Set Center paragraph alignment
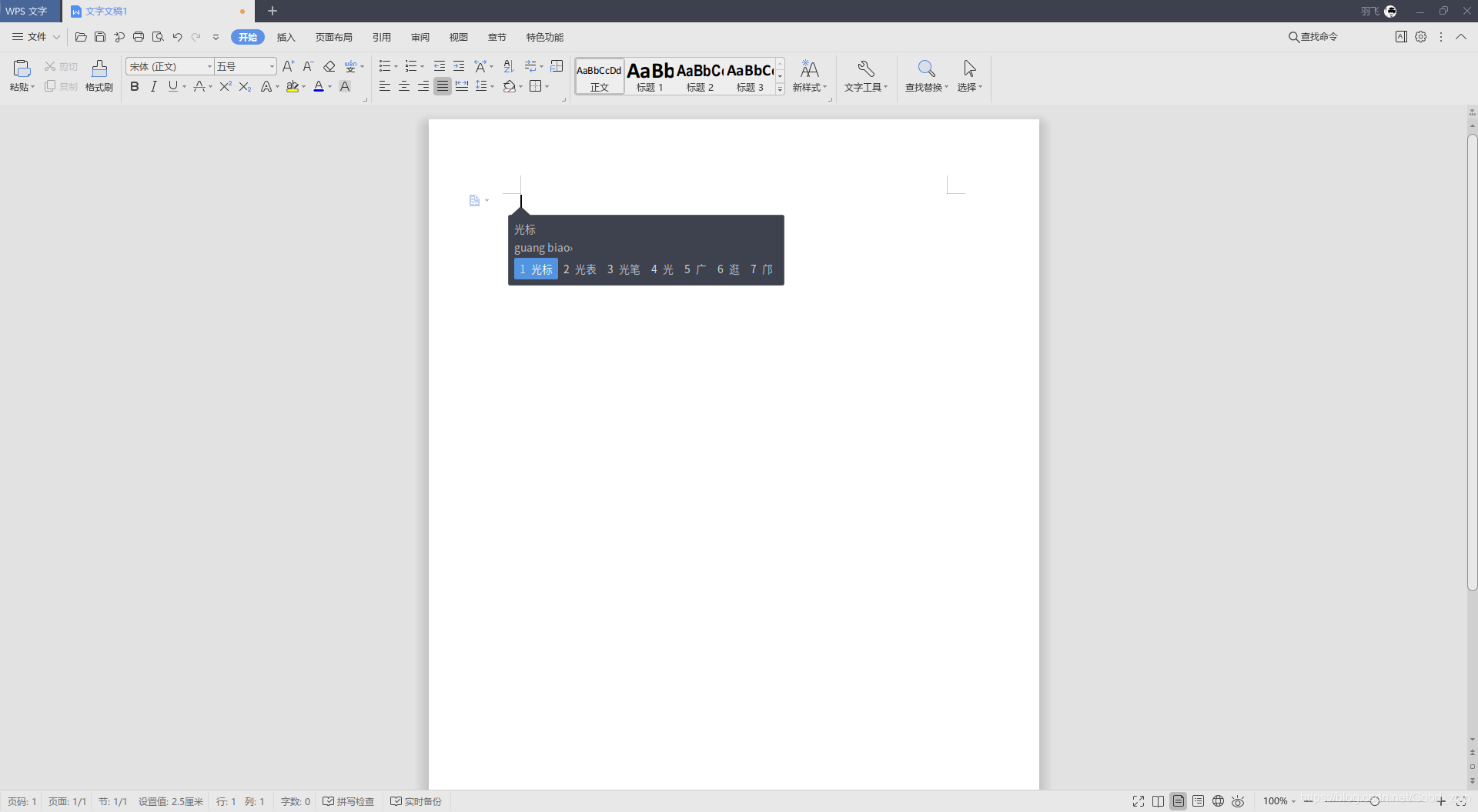 tap(404, 86)
